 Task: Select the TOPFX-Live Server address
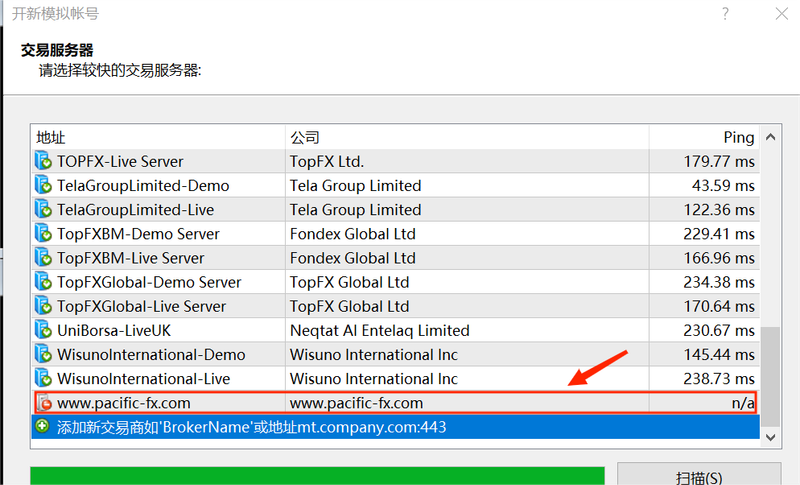click(x=120, y=162)
